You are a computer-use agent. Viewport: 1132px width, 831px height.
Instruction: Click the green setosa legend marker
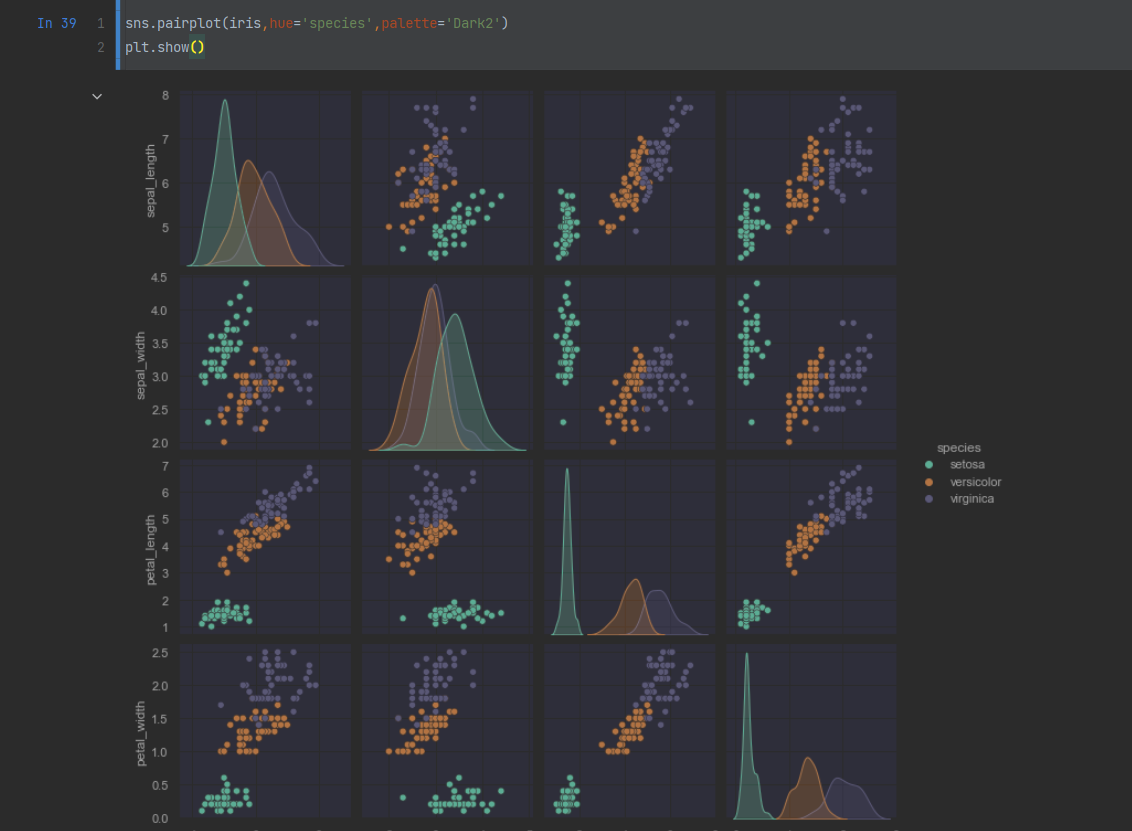coord(929,465)
